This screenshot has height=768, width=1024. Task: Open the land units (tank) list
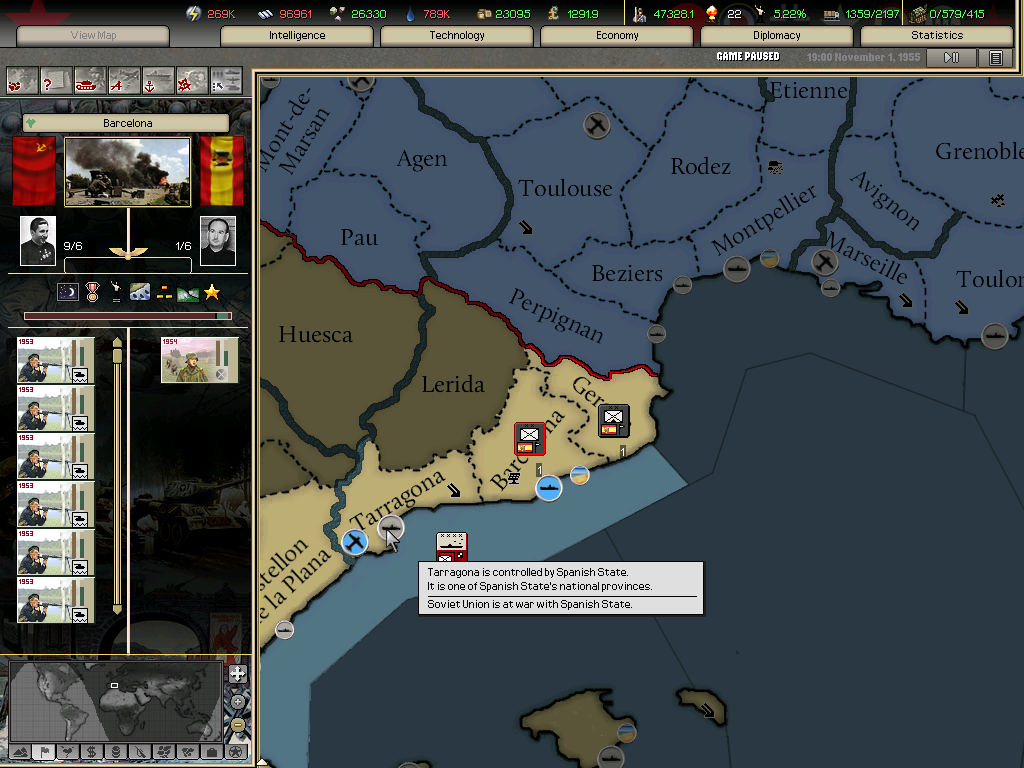[x=90, y=80]
